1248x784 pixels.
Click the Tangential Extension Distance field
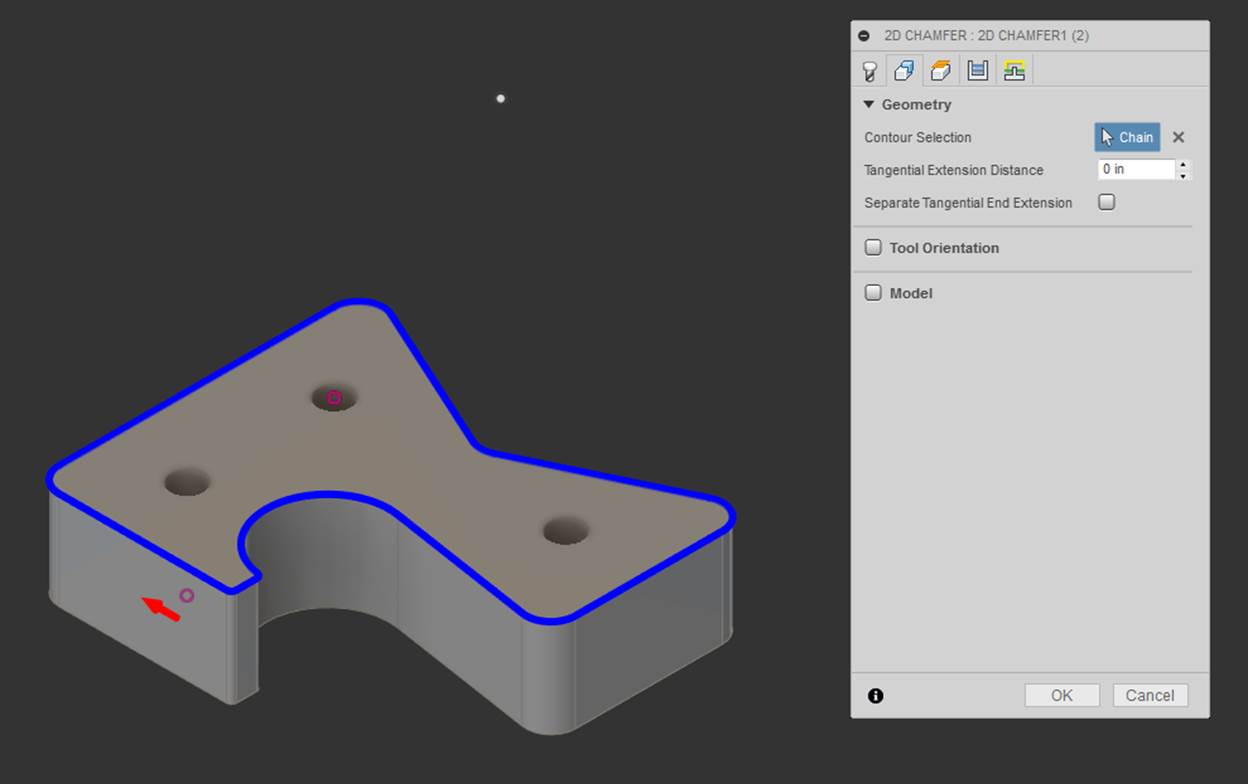click(1135, 170)
